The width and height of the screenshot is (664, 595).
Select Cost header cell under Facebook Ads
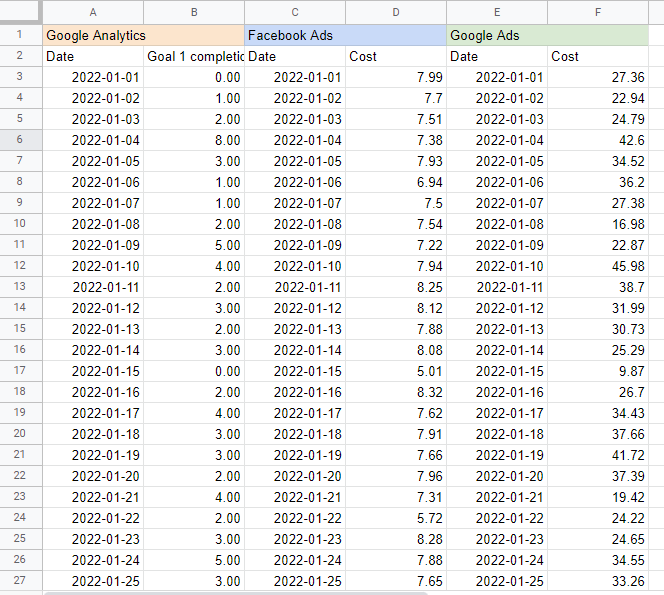pyautogui.click(x=396, y=56)
